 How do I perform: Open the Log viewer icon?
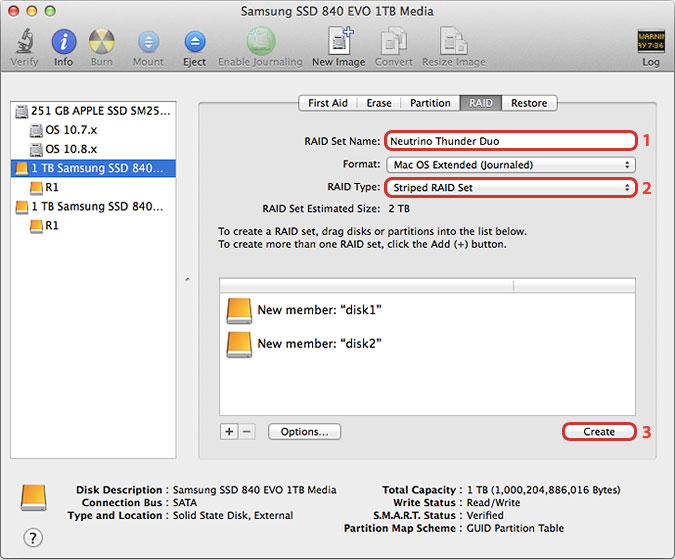pos(650,42)
